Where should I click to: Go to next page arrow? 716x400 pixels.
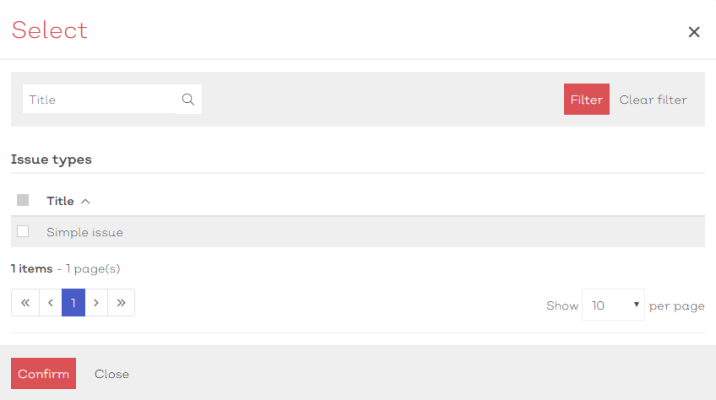click(x=96, y=302)
